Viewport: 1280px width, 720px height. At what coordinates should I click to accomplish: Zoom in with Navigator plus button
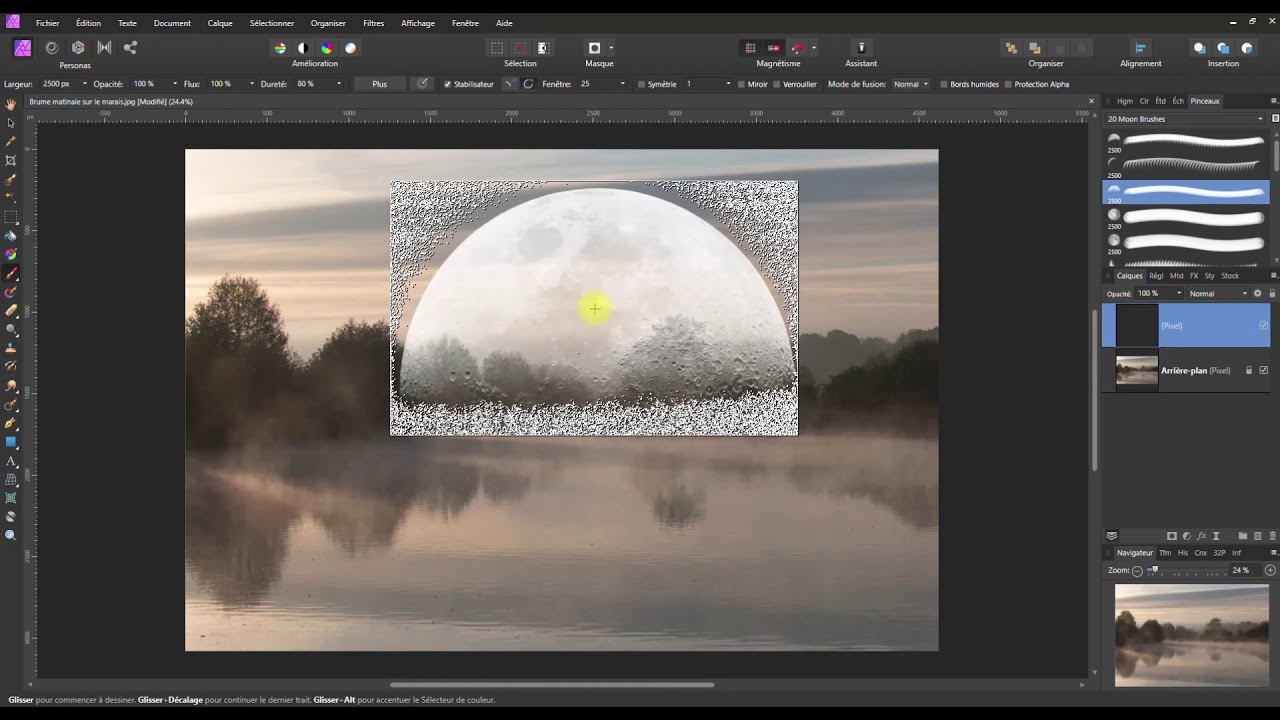[1270, 570]
